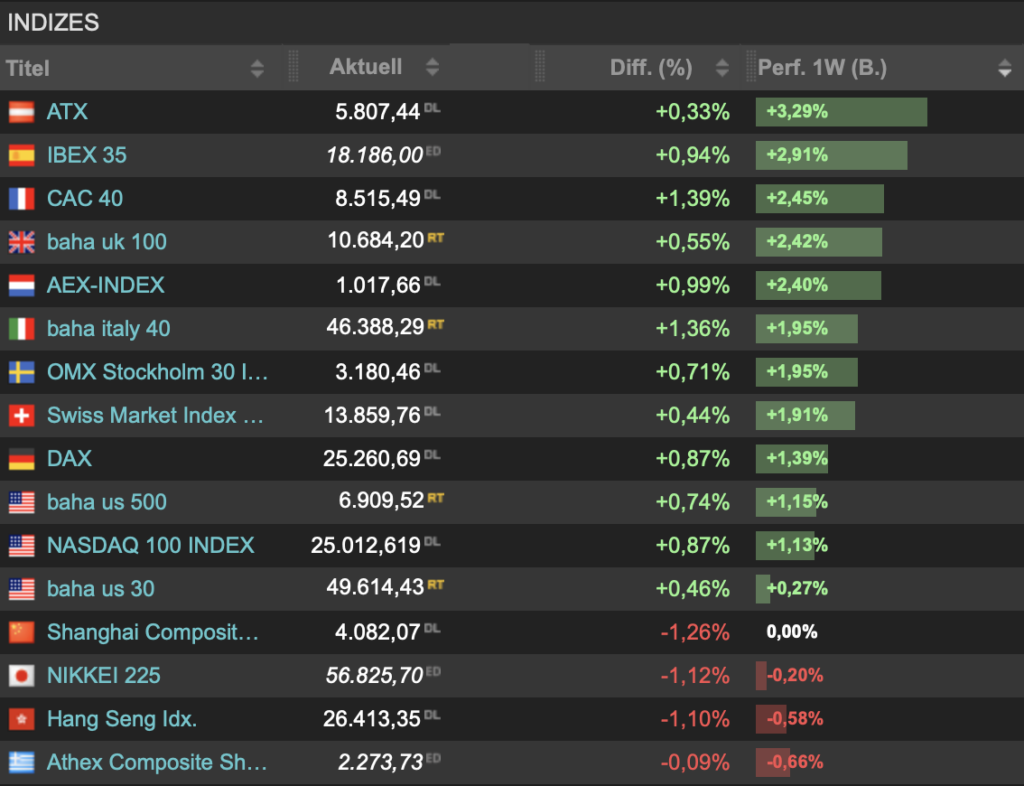Sort table by Titel column arrows
Image resolution: width=1024 pixels, height=786 pixels.
pos(257,68)
